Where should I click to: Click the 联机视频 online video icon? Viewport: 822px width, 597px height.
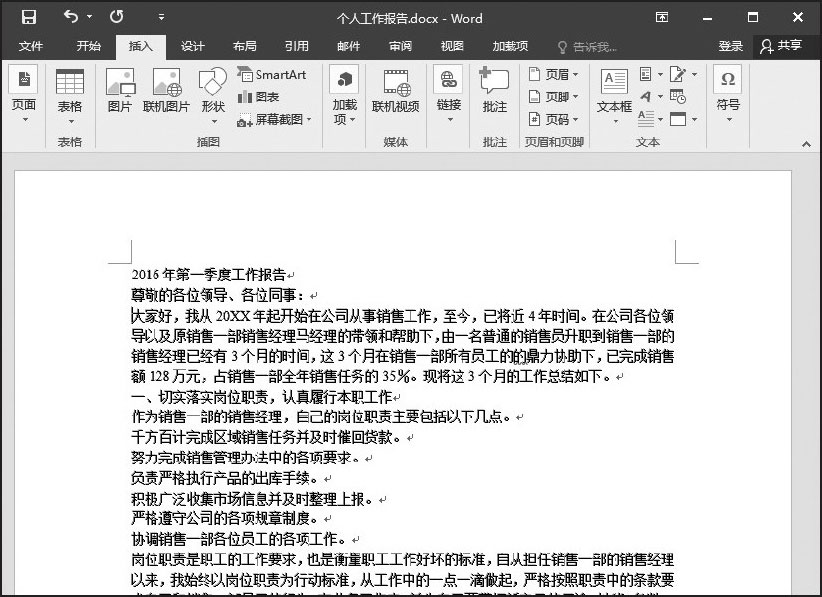tap(395, 88)
